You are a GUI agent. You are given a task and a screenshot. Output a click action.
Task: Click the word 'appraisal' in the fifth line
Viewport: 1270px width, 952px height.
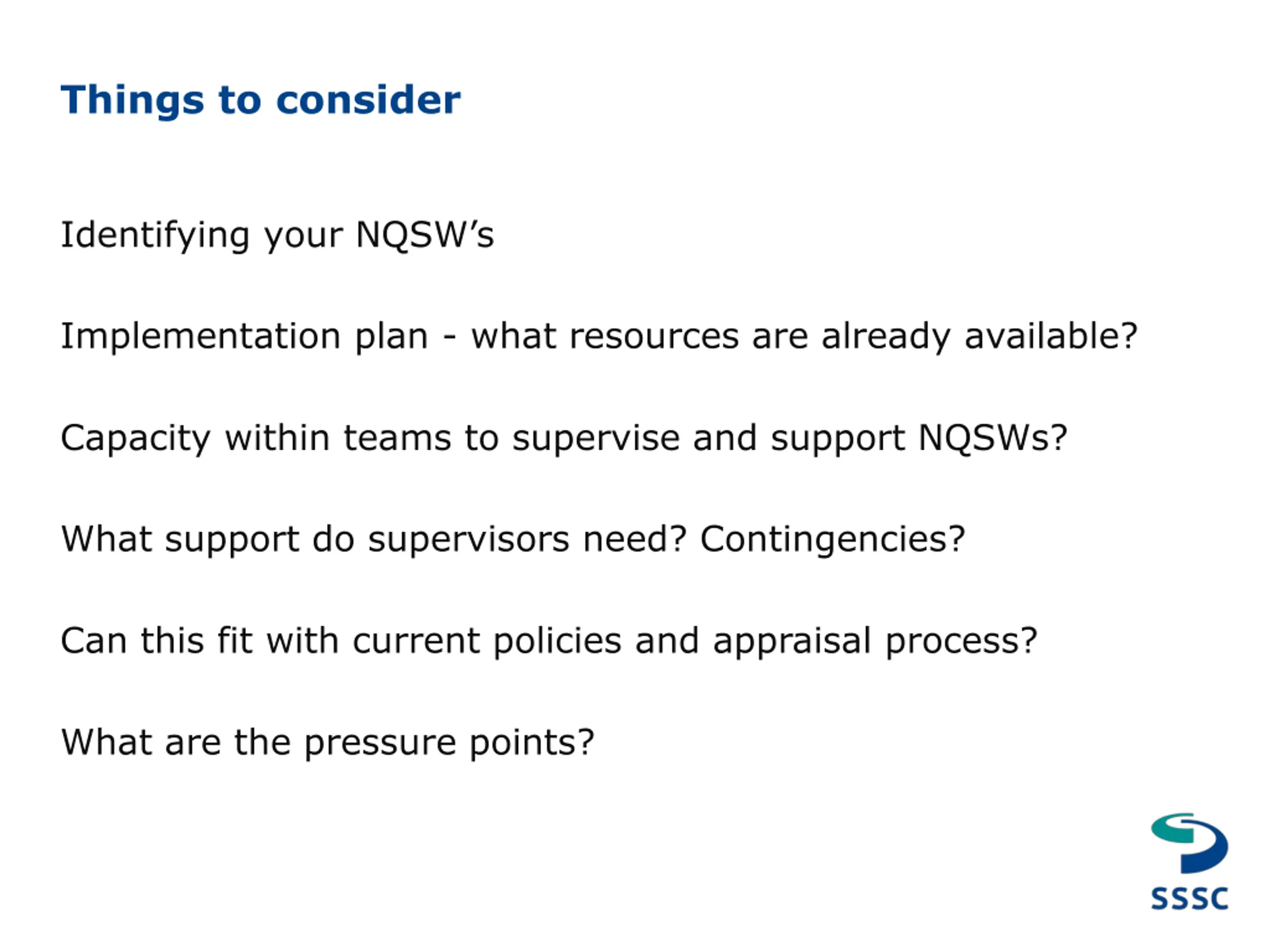[792, 641]
